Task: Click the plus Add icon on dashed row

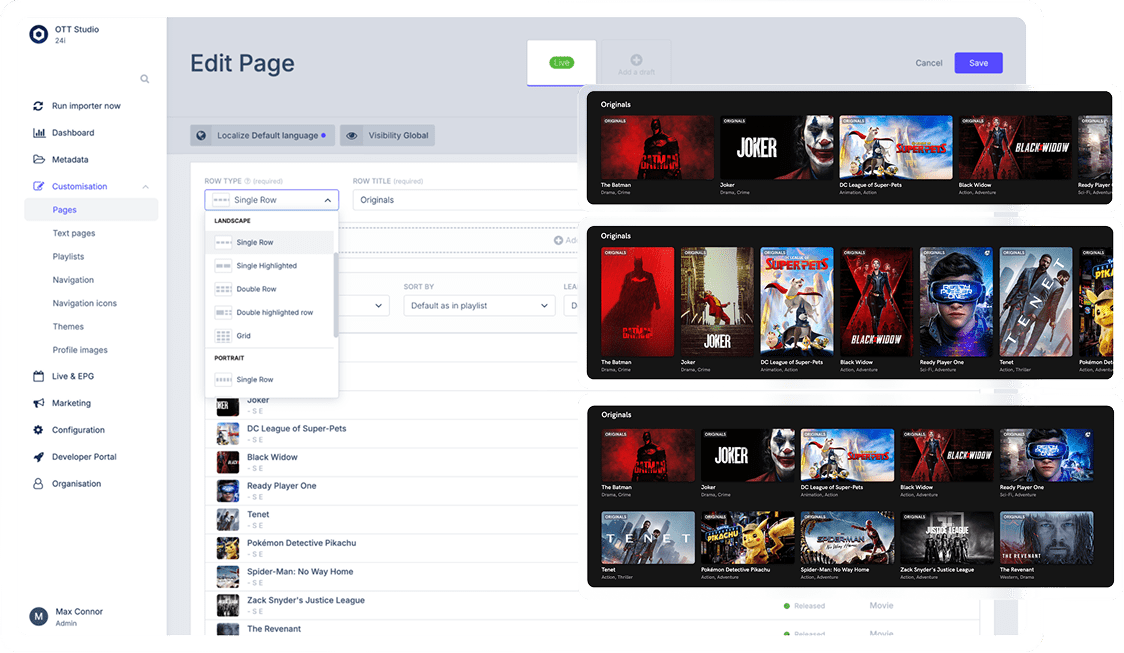Action: pos(558,240)
